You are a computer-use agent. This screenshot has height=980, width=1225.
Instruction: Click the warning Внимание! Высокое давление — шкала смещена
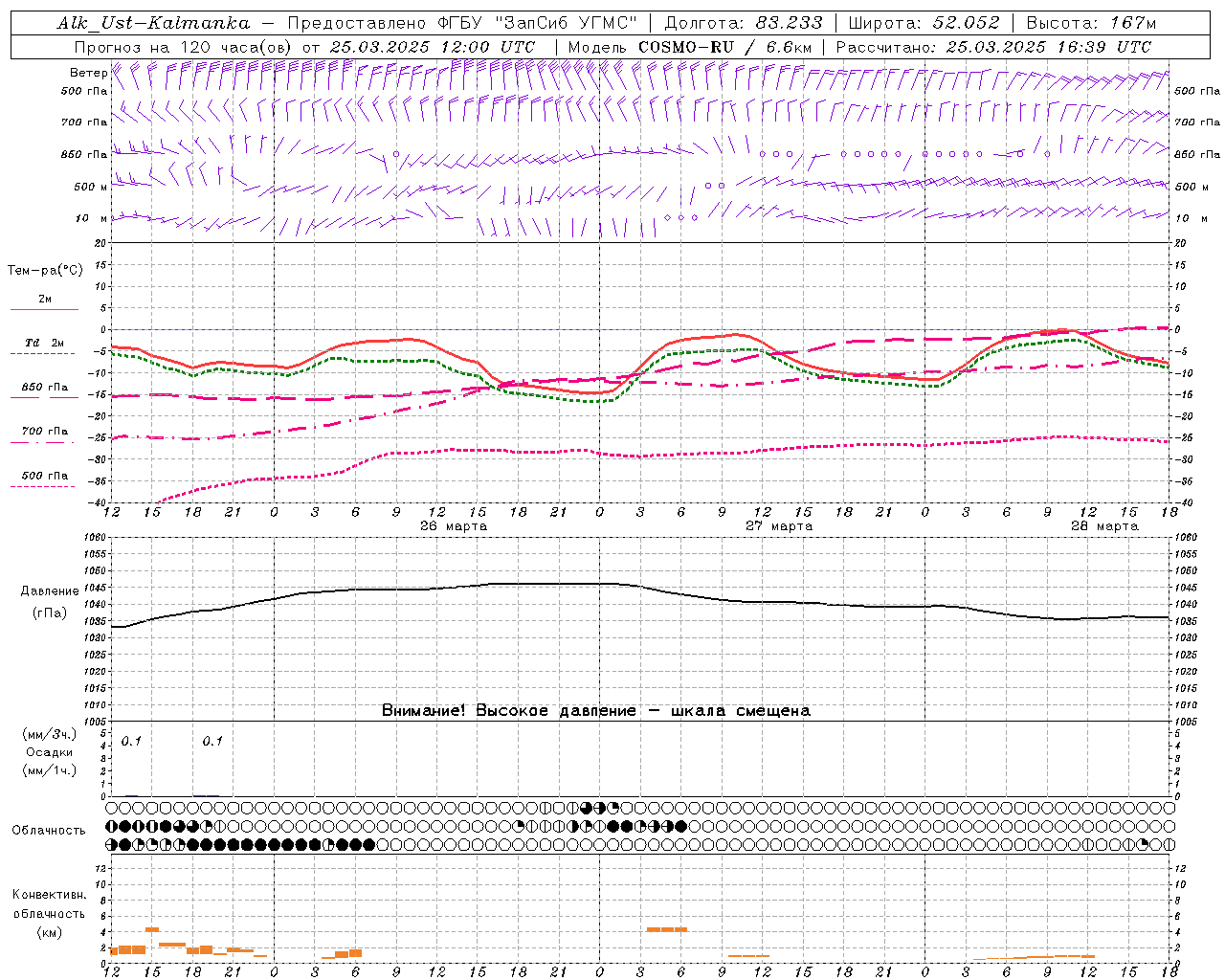[x=596, y=711]
